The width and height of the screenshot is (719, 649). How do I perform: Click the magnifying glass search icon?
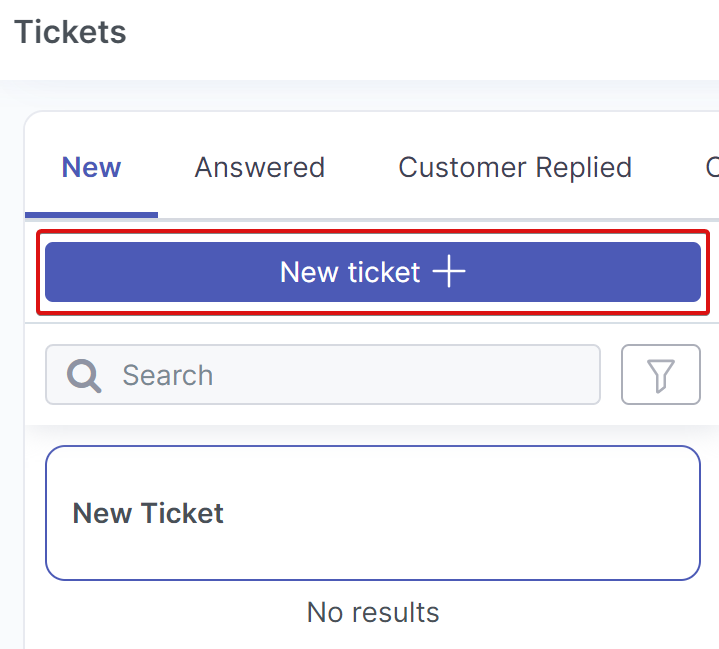pos(85,376)
